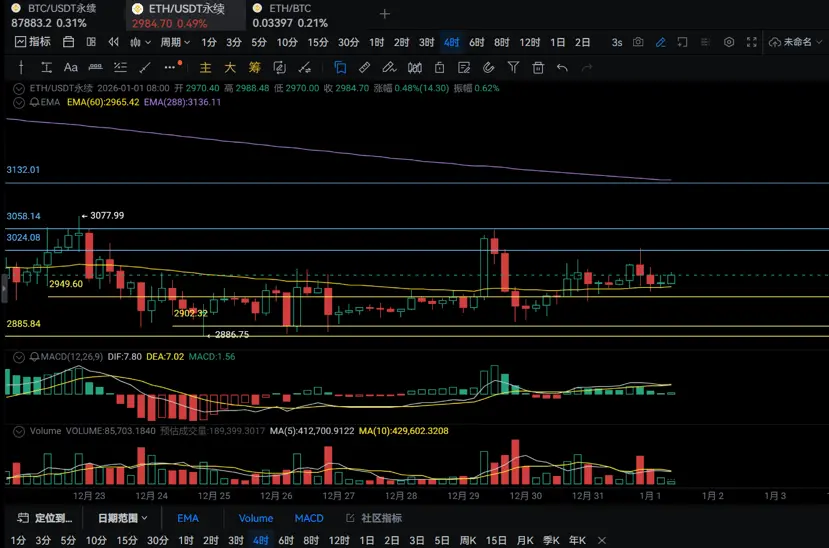Expand the left side panel handle
This screenshot has height=548, width=829.
tap(4, 289)
